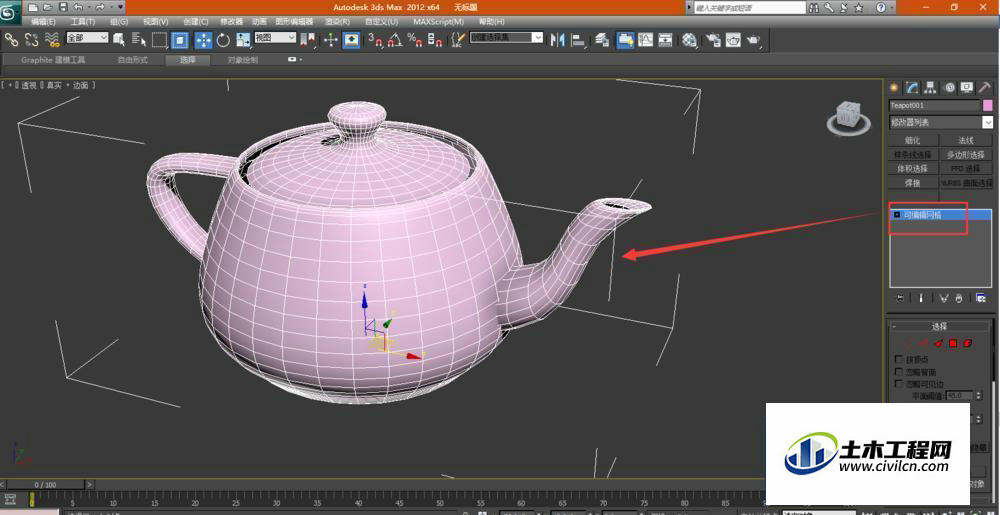Open reference coordinate system dropdown 视图
The image size is (1000, 515).
click(x=276, y=38)
